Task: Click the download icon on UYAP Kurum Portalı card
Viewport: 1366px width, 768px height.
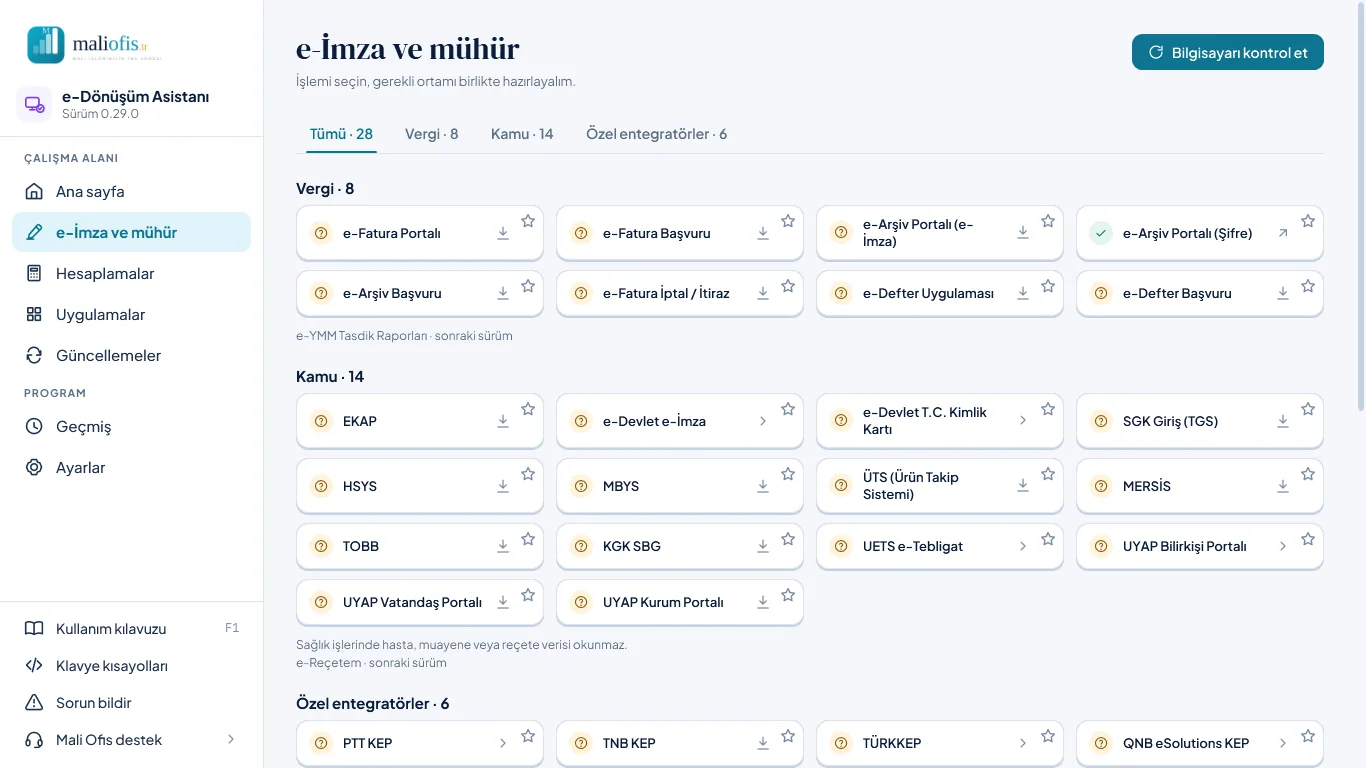Action: click(x=763, y=602)
